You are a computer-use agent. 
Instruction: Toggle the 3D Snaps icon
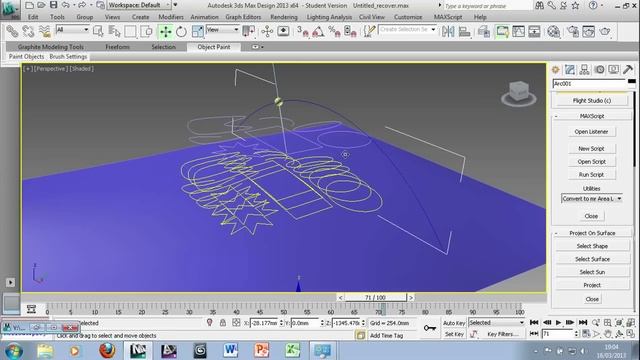click(x=302, y=31)
